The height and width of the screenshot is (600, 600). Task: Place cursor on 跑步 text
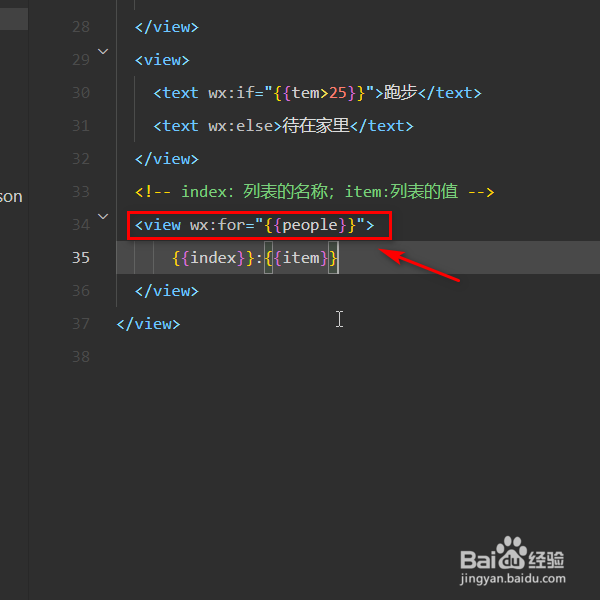[400, 93]
